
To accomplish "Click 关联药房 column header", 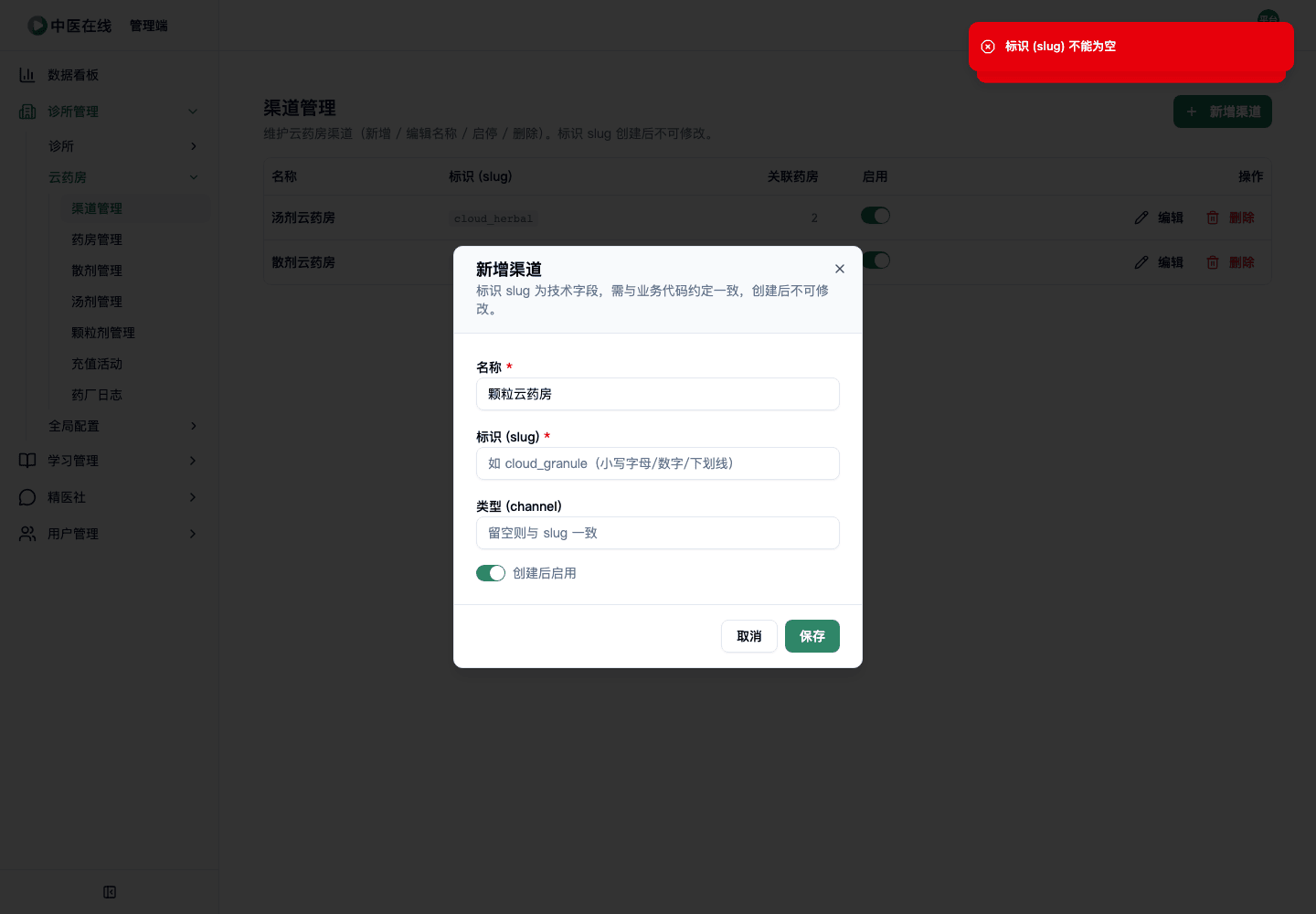I will click(793, 176).
